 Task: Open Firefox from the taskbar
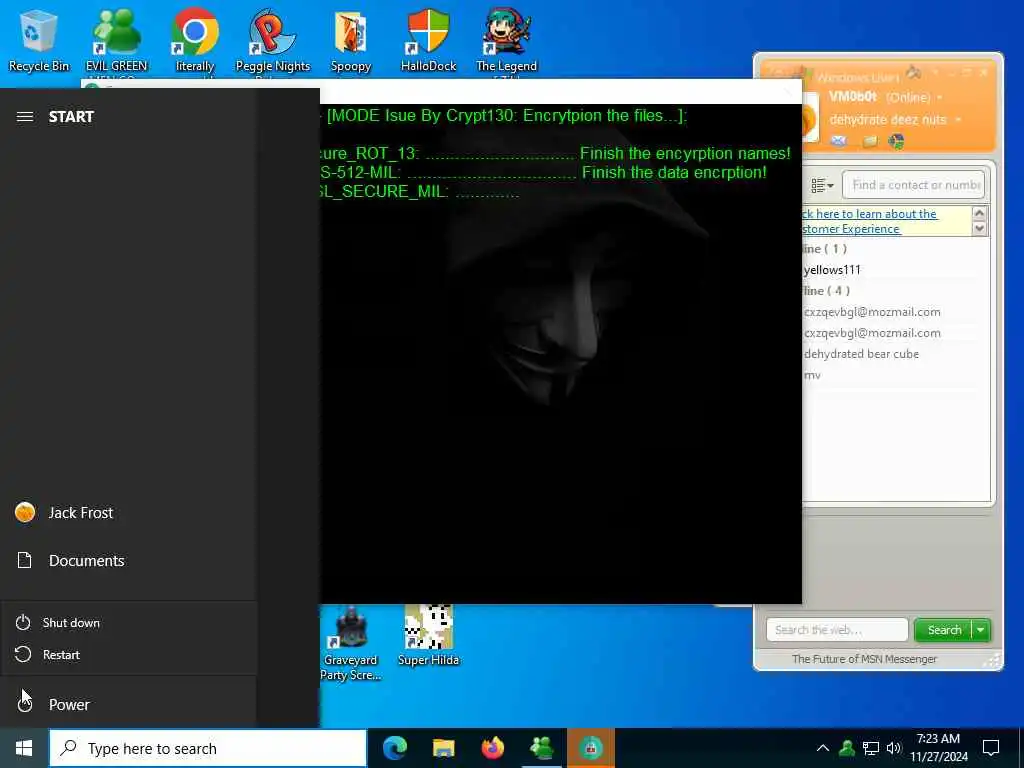coord(492,748)
